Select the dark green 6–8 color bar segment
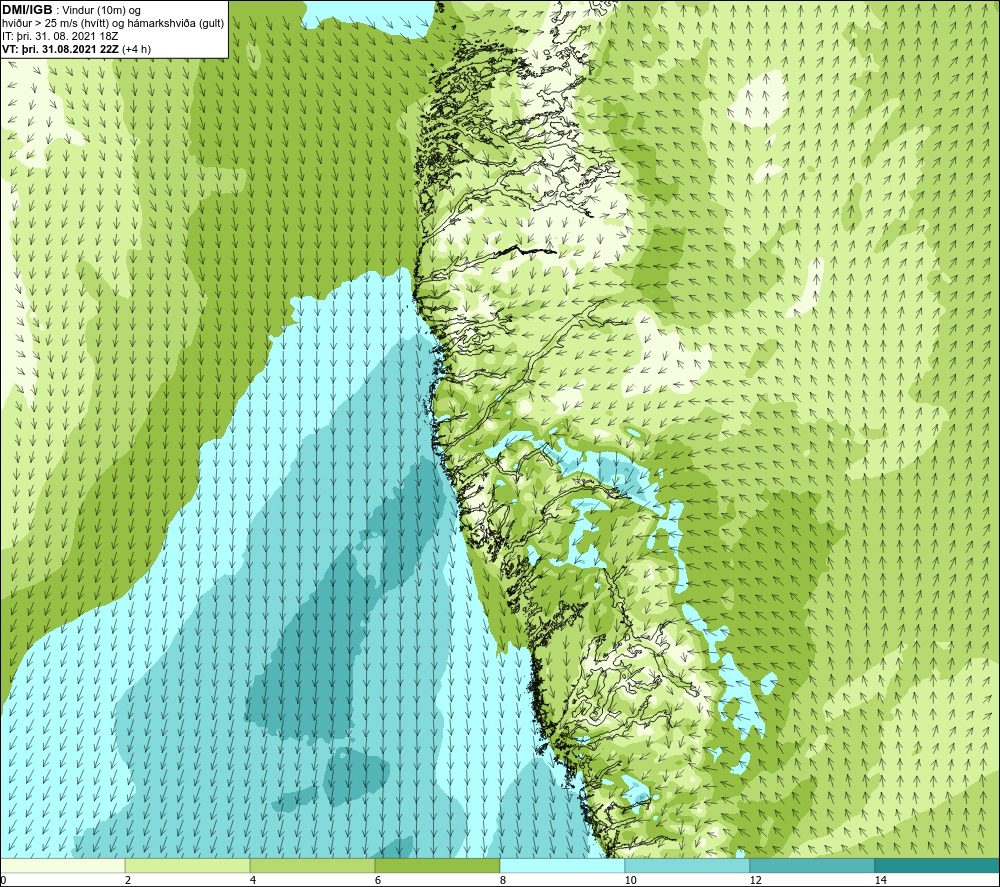Viewport: 1000px width, 887px height. [x=438, y=865]
